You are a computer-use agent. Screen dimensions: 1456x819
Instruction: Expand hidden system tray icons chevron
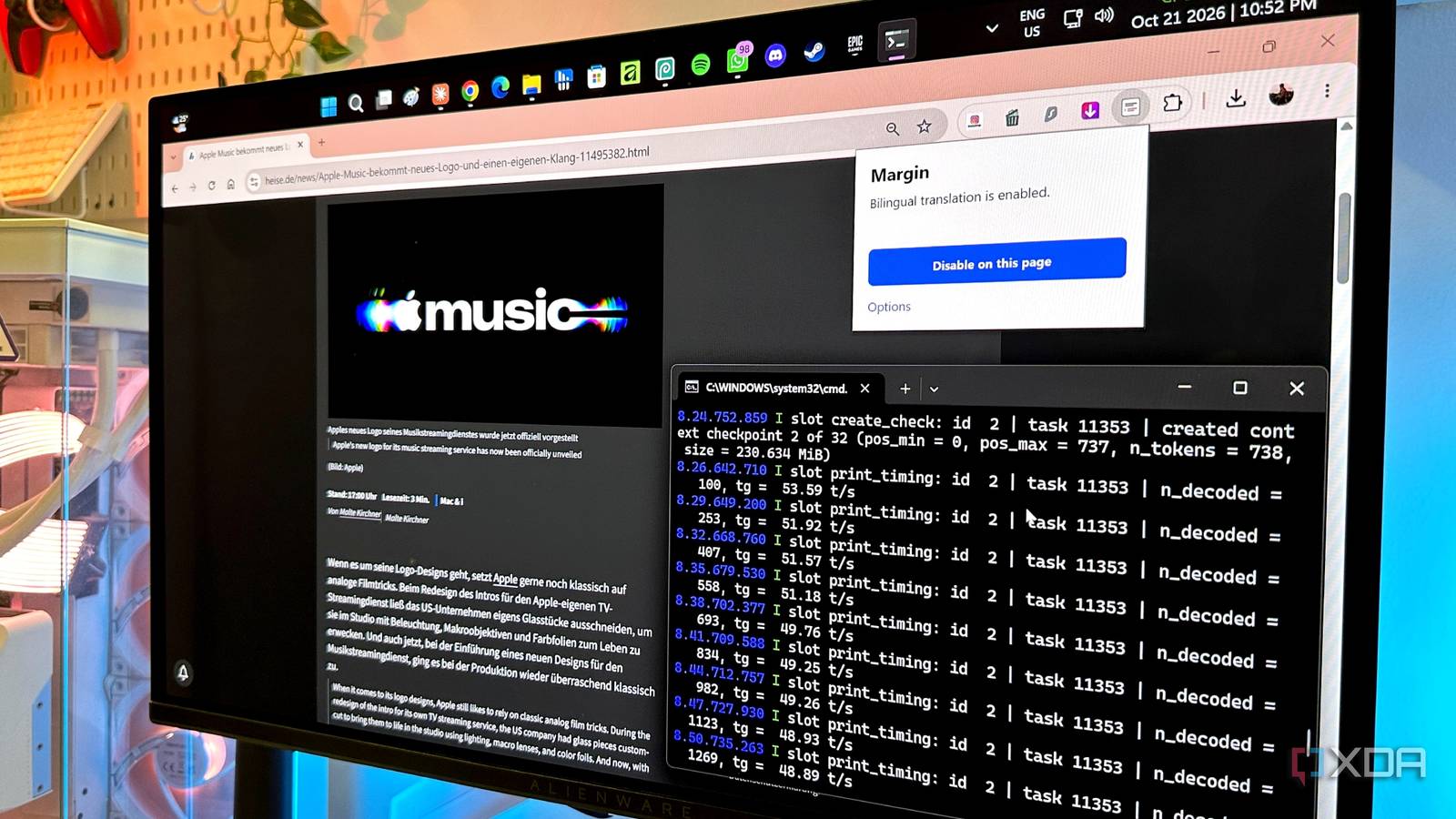992,28
